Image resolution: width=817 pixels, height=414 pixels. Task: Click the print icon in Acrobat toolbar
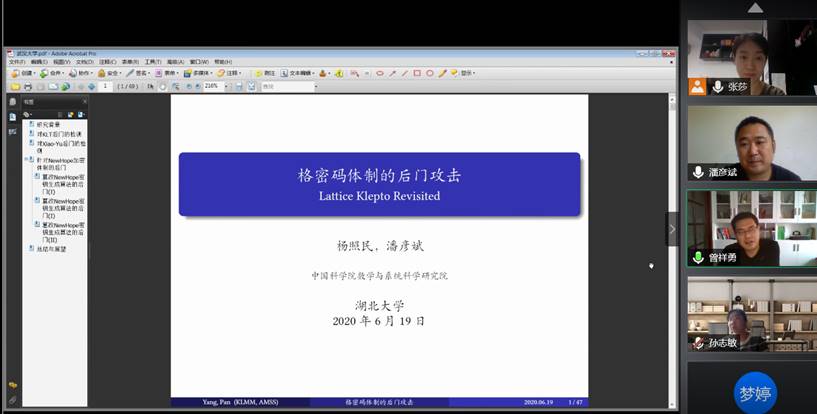[x=29, y=86]
